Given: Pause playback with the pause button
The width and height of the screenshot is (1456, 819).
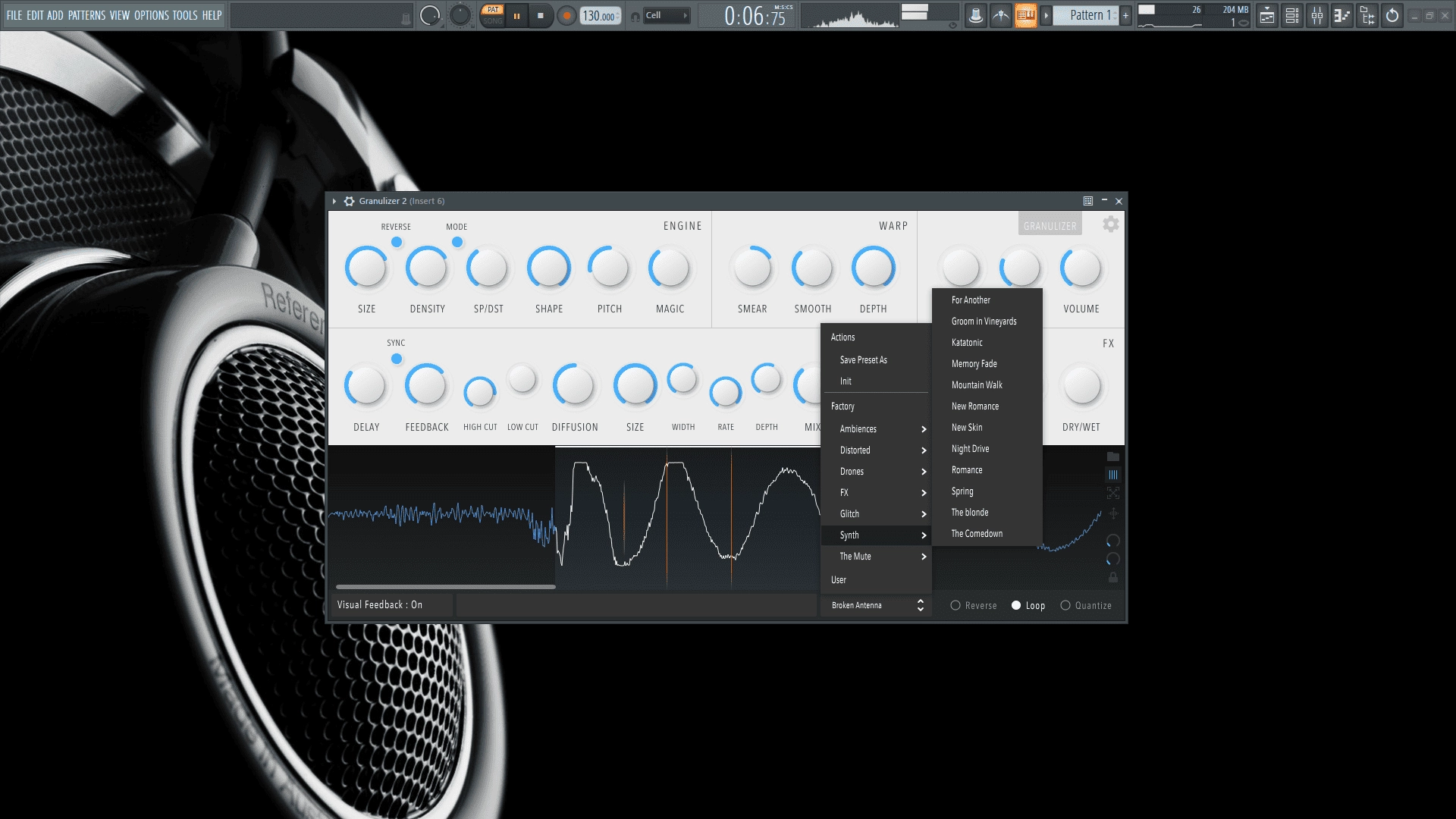Looking at the screenshot, I should [516, 15].
